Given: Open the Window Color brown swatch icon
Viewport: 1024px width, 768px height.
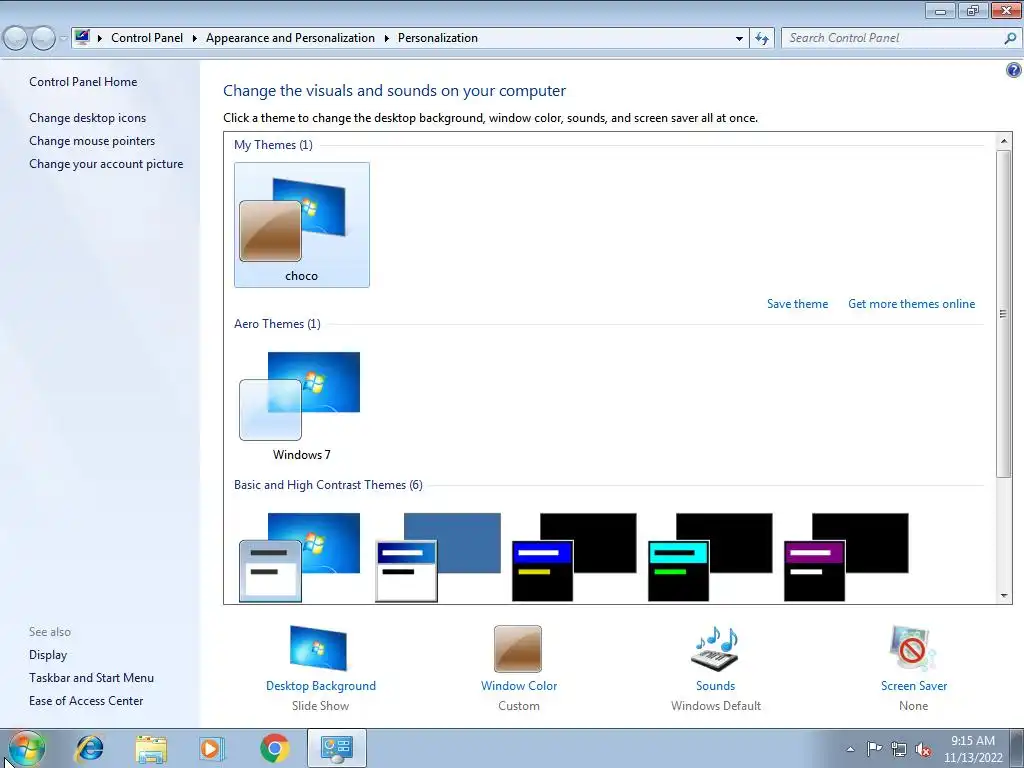Looking at the screenshot, I should [x=518, y=648].
